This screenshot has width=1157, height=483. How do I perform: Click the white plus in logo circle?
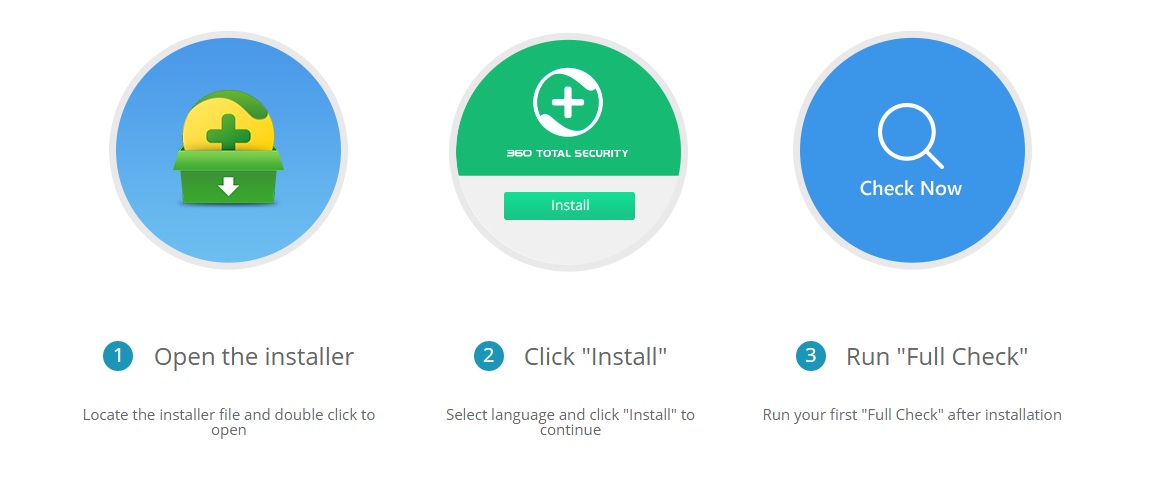click(567, 102)
